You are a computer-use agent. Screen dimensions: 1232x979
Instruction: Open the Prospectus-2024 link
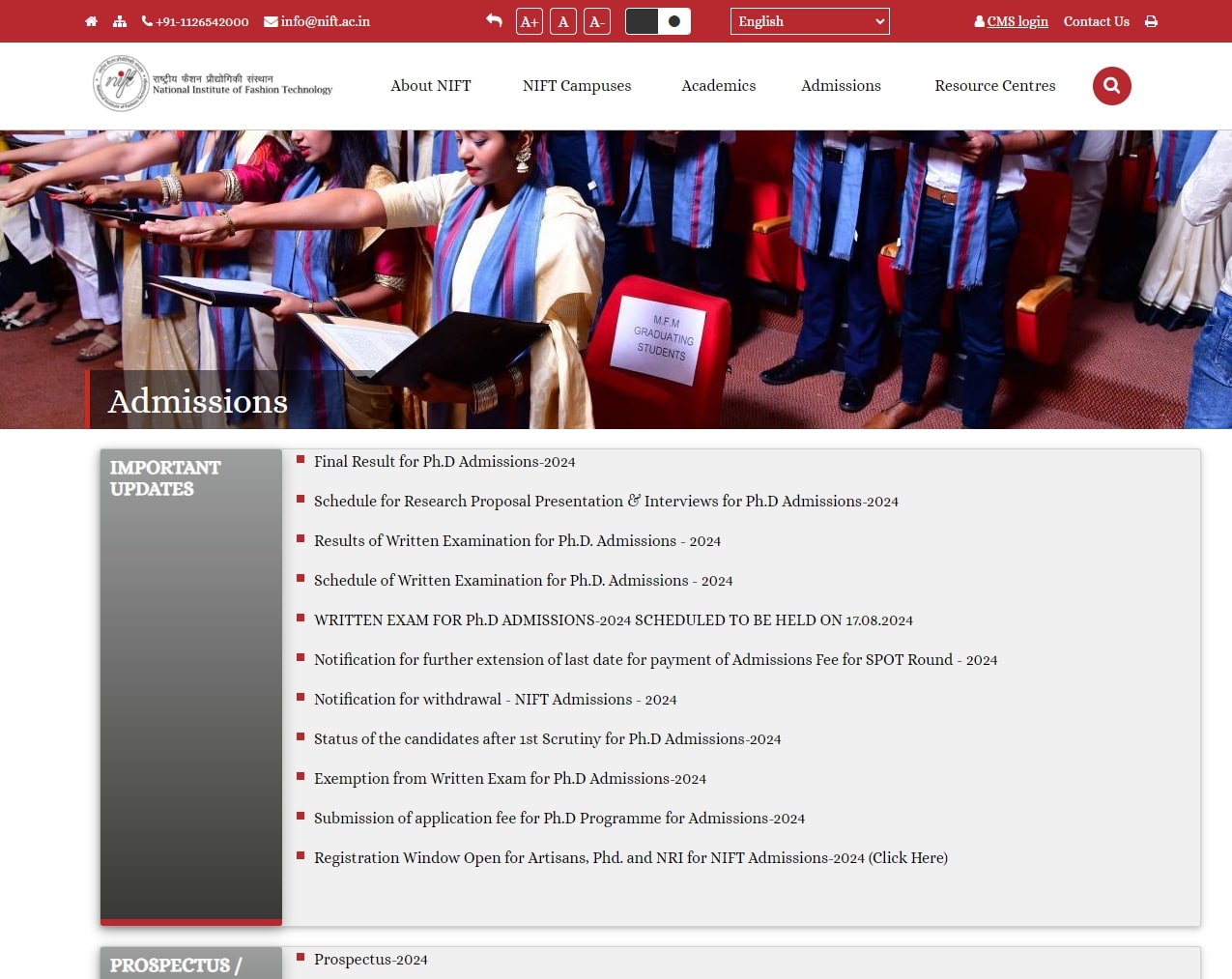(x=370, y=959)
